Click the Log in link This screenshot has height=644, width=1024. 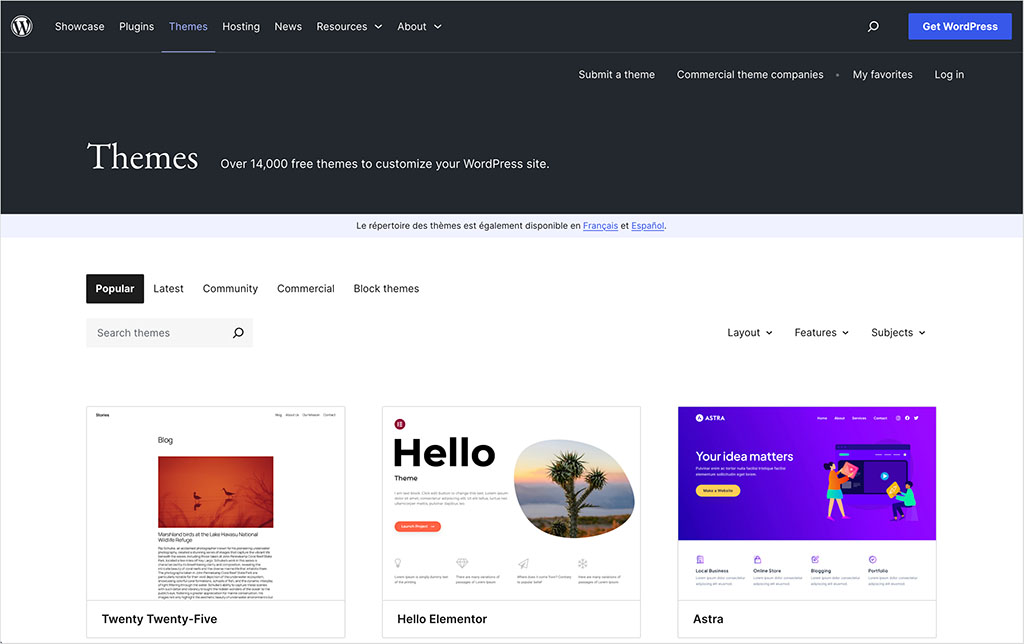coord(949,74)
